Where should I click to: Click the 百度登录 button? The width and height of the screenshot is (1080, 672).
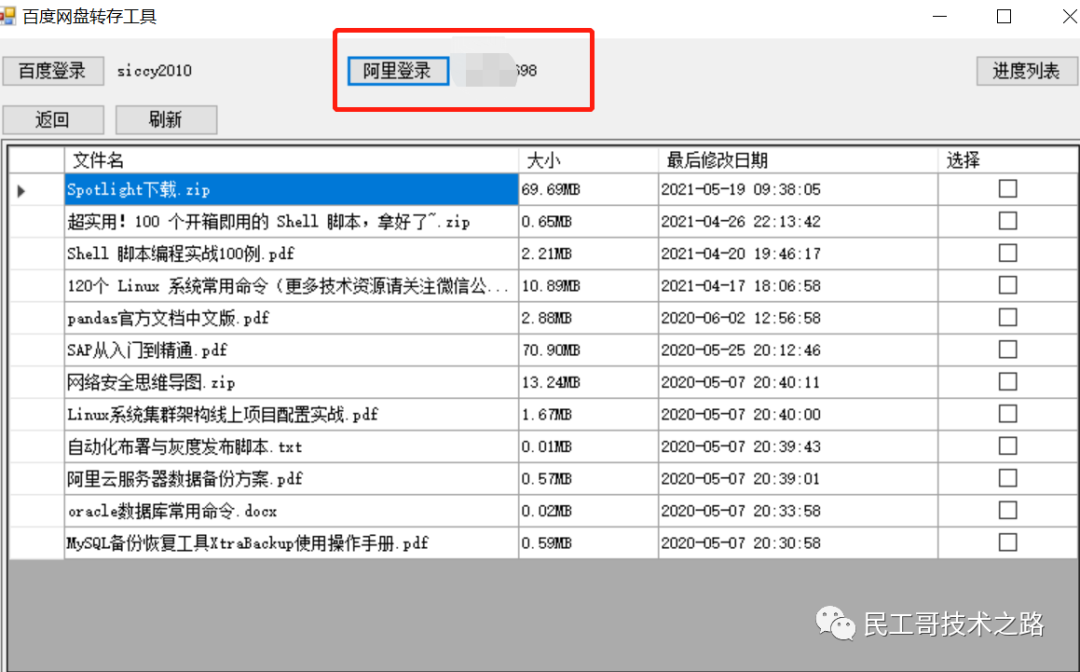coord(53,71)
